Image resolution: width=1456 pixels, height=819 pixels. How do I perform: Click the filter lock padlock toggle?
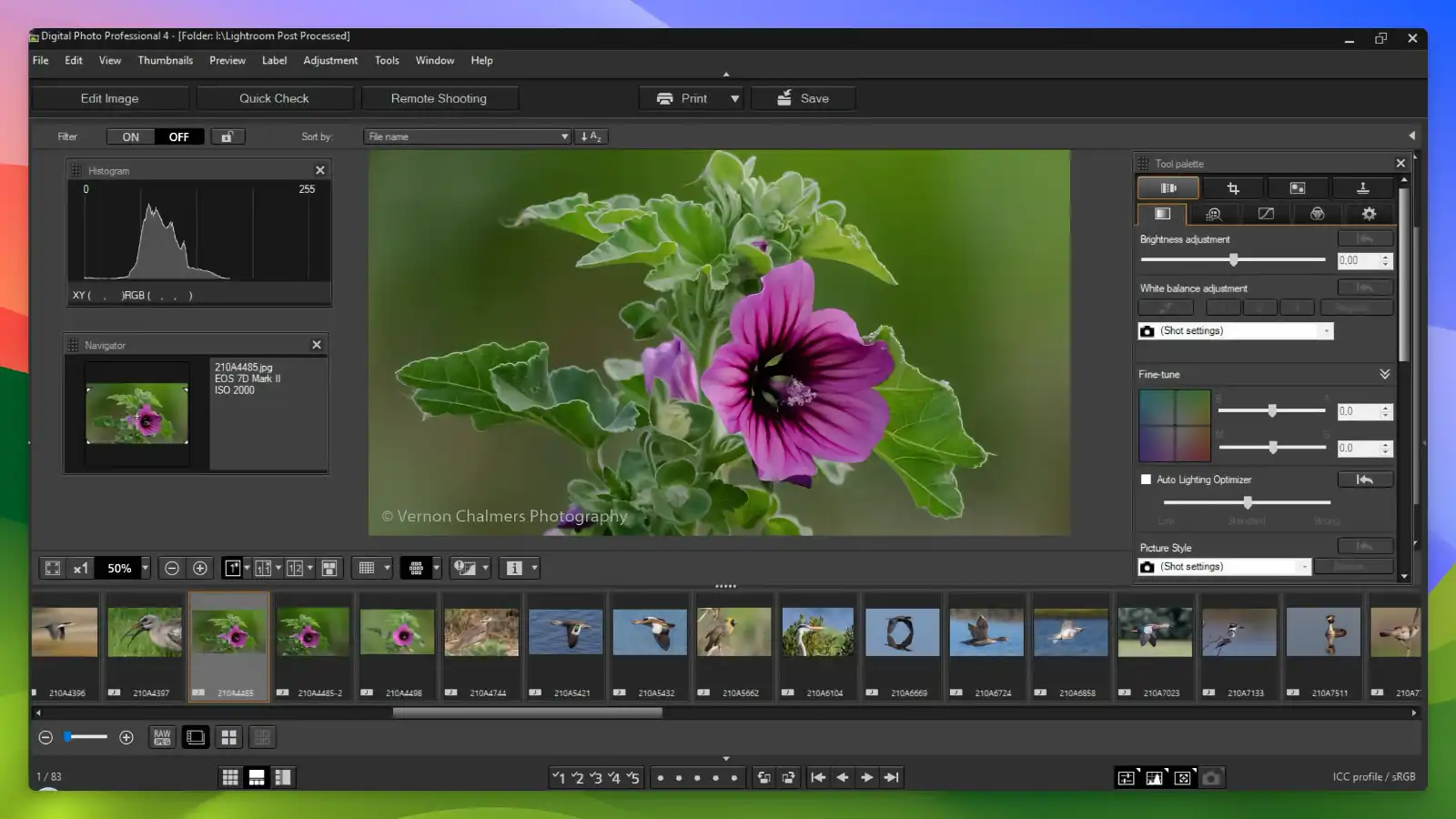point(227,136)
